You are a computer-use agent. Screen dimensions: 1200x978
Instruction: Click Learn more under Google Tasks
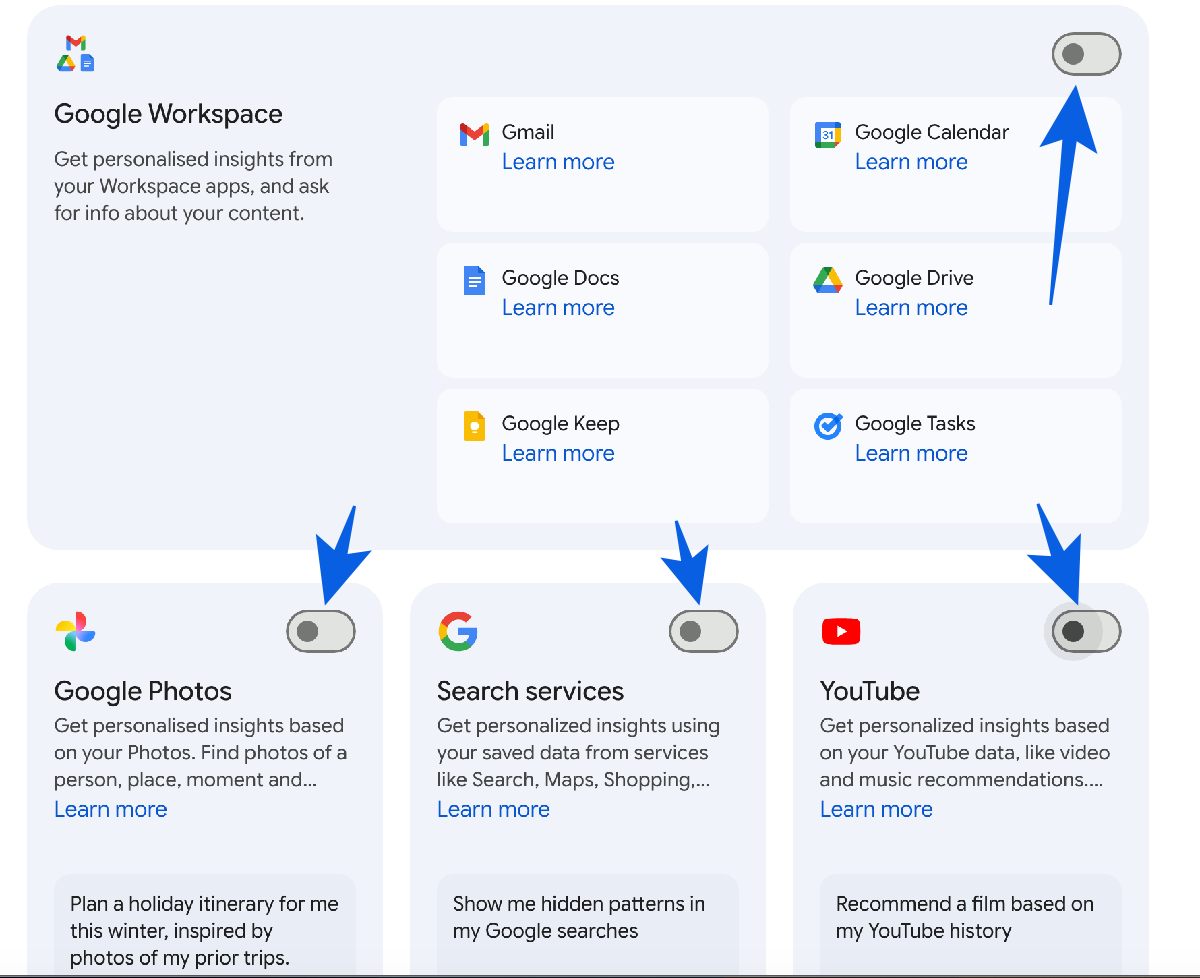[x=911, y=453]
